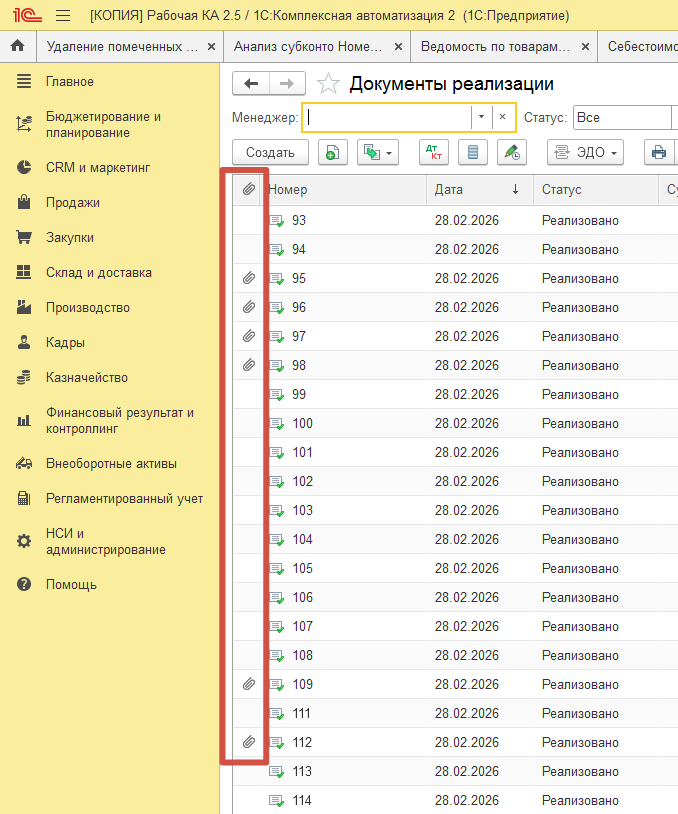Click the Реализовано status of document 99
The image size is (678, 814).
[580, 395]
